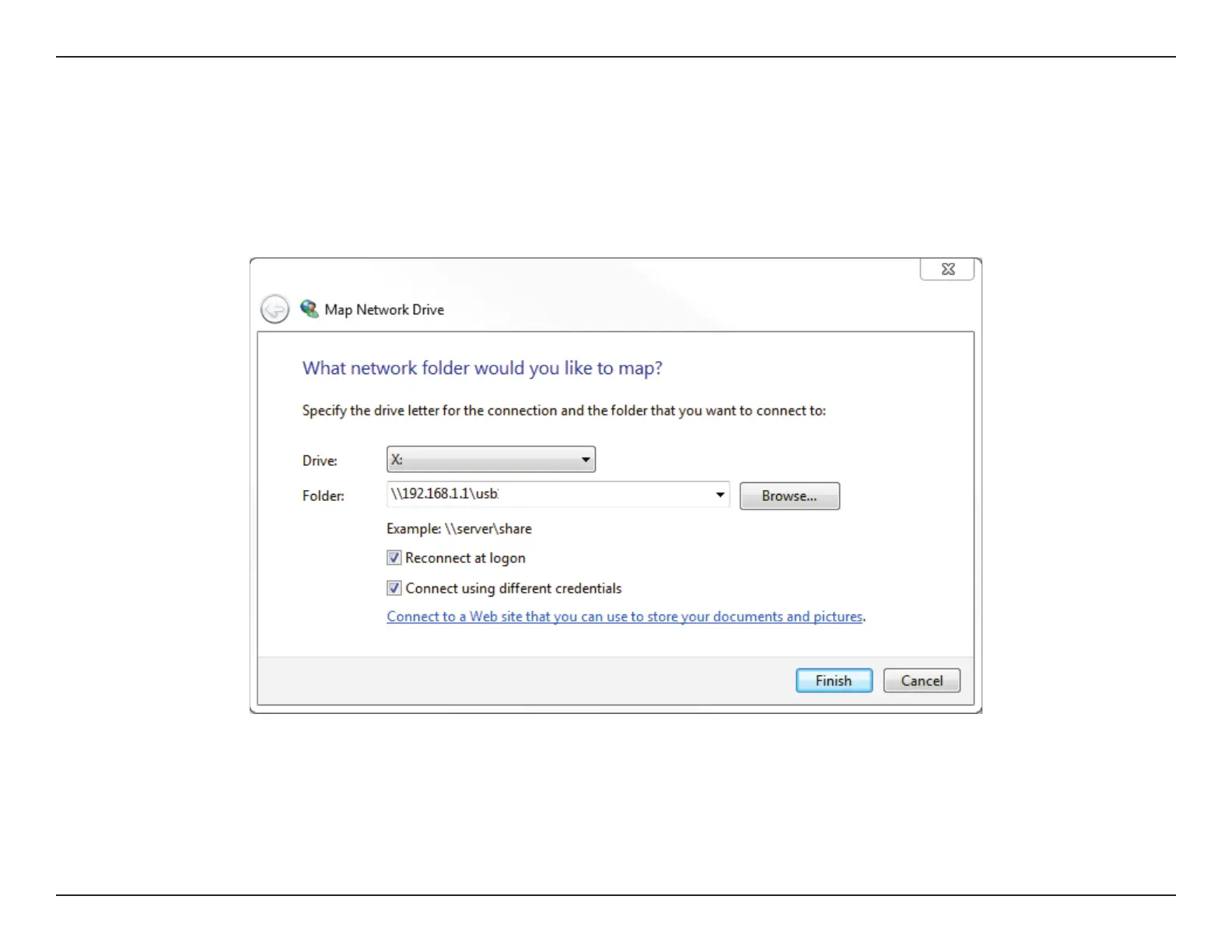This screenshot has height=952, width=1232.
Task: Uncheck Connect using different credentials
Action: pos(394,588)
